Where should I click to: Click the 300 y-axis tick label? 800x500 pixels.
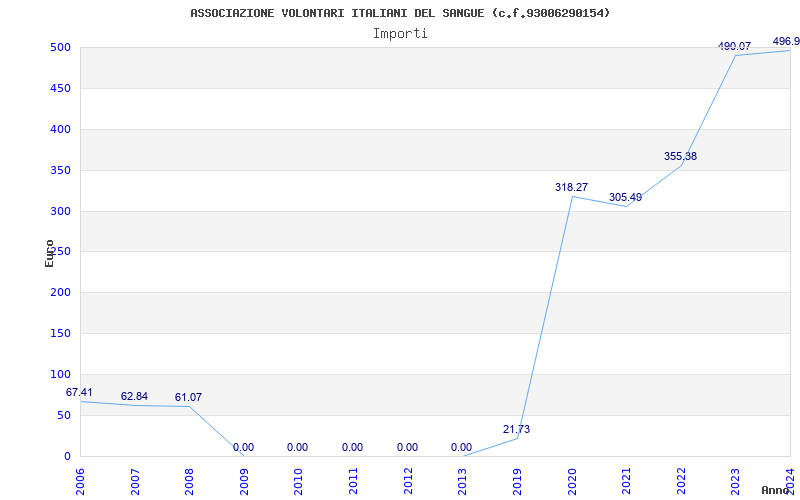[60, 211]
